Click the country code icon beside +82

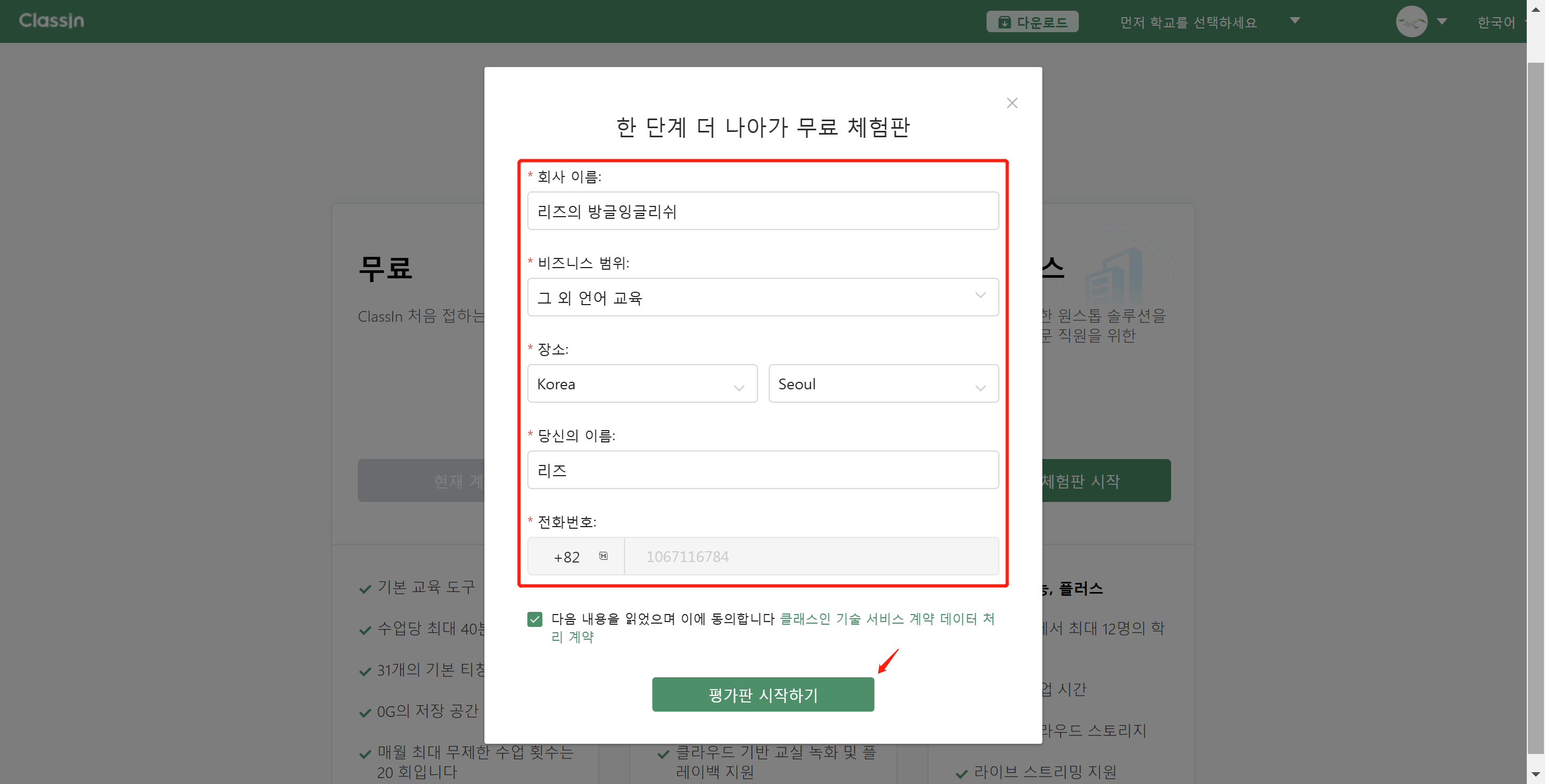[x=603, y=556]
